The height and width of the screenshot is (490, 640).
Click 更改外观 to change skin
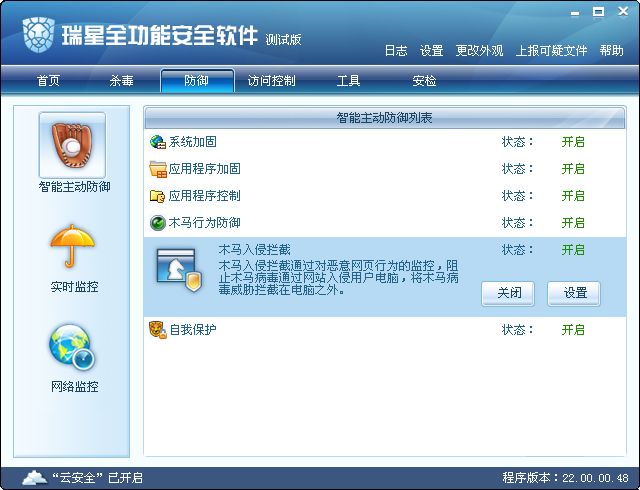click(x=479, y=51)
